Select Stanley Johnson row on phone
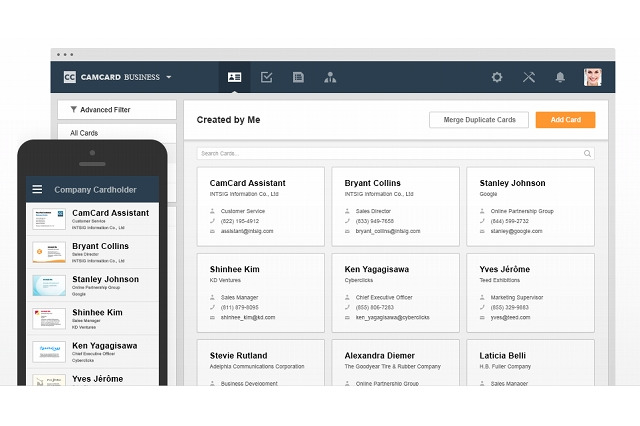The image size is (640, 426). [x=93, y=285]
